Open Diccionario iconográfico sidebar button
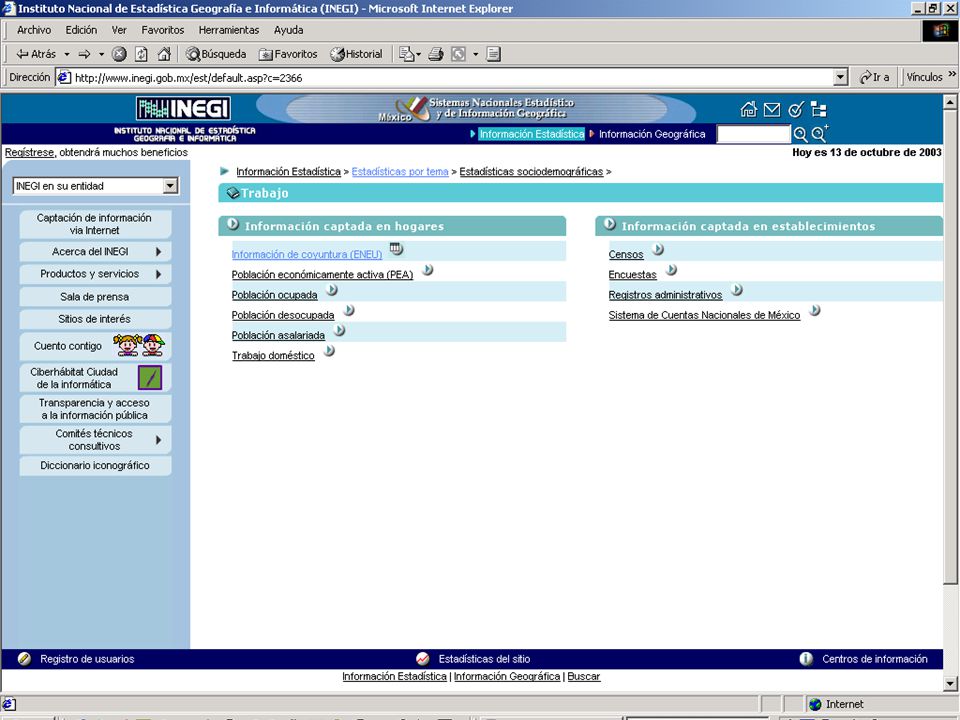Image resolution: width=960 pixels, height=720 pixels. point(95,465)
